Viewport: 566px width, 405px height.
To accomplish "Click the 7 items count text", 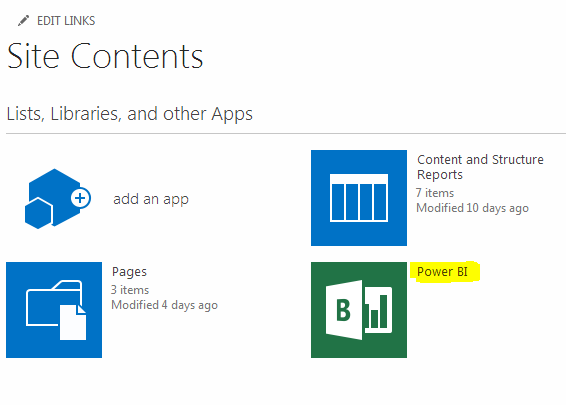I will pos(435,193).
